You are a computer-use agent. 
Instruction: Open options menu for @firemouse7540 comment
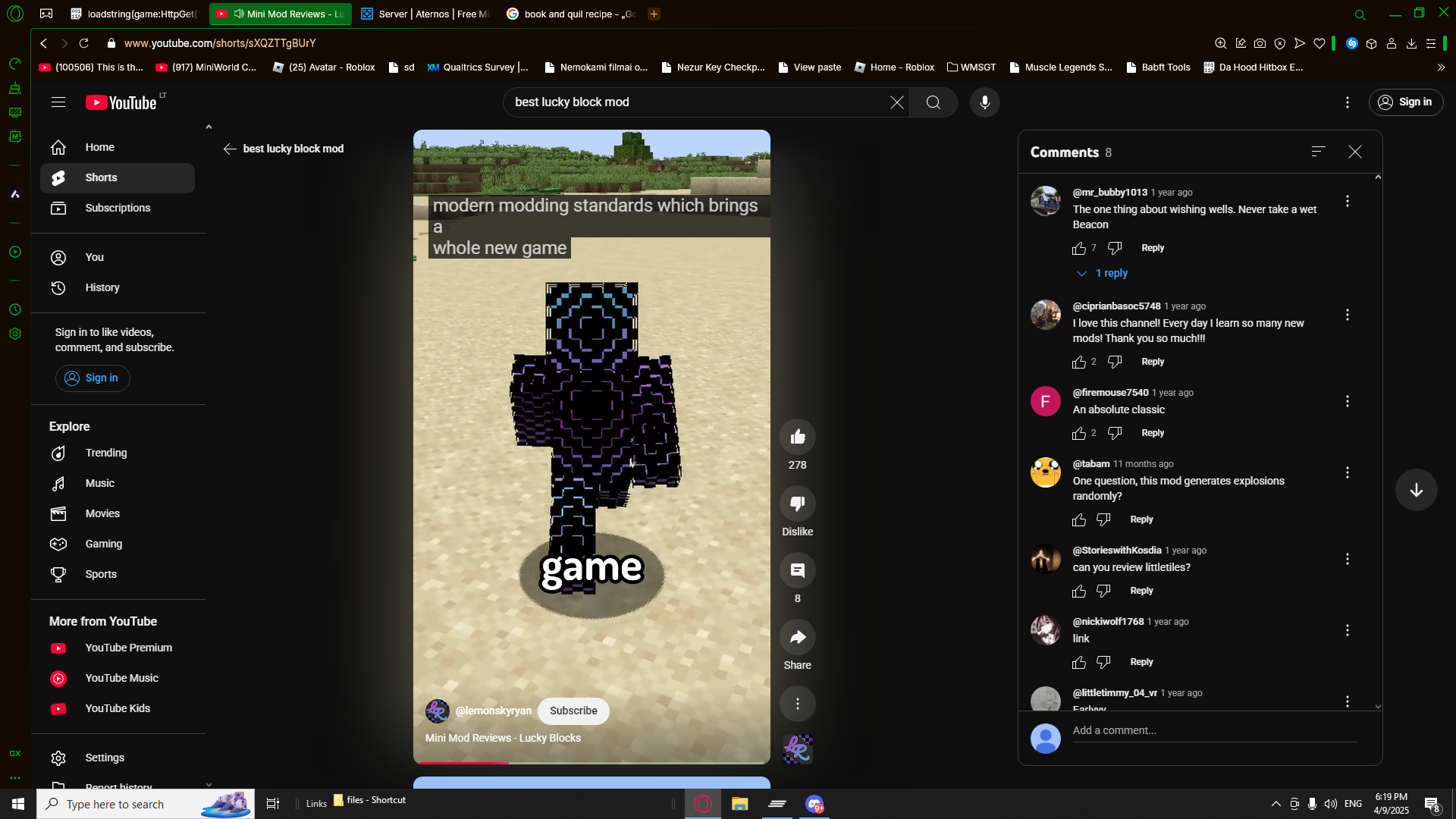coord(1348,401)
